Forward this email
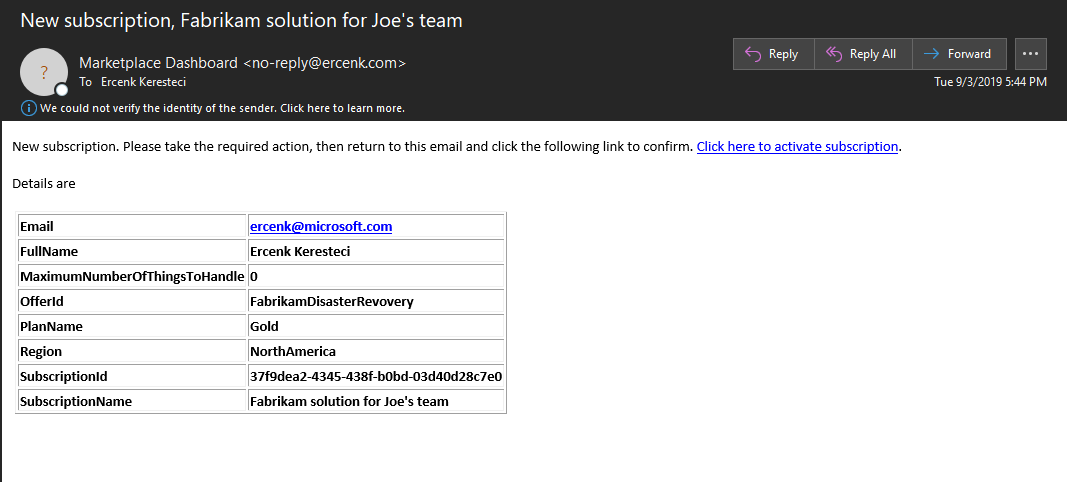Viewport: 1067px width, 482px height. [x=959, y=54]
